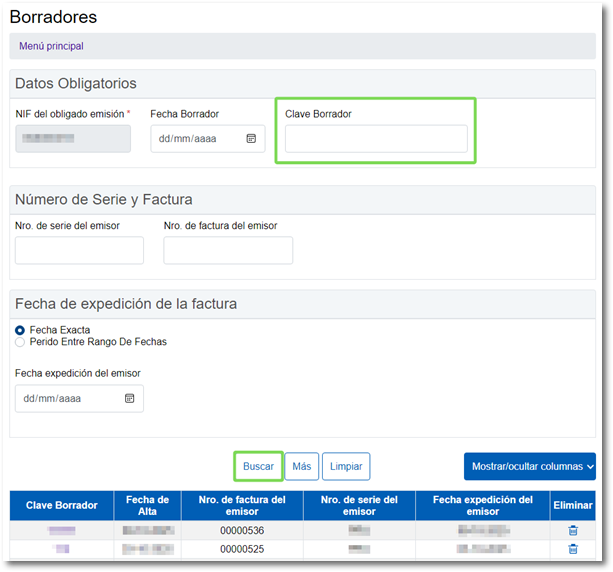This screenshot has width=613, height=572.
Task: Open calendar picker for Fecha Borrador
Action: pos(251,139)
